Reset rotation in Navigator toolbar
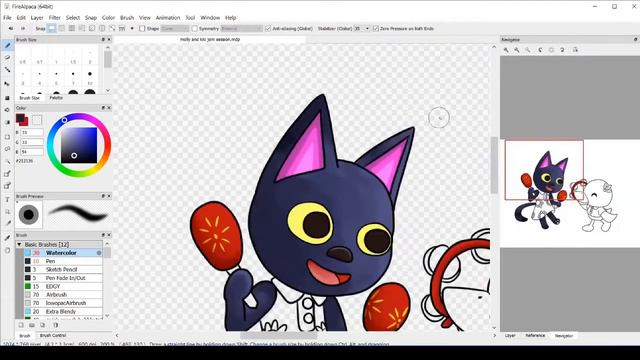 click(x=551, y=50)
